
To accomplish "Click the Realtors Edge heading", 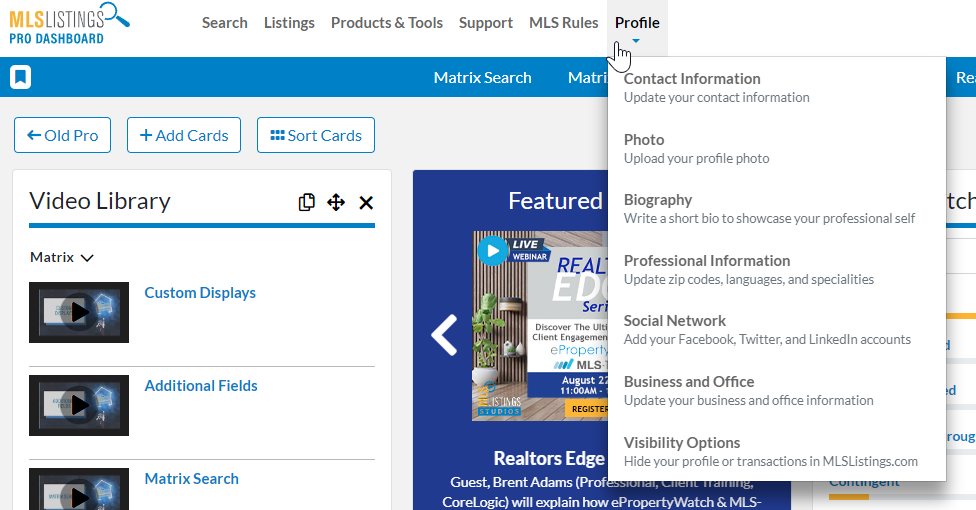I will coord(549,458).
